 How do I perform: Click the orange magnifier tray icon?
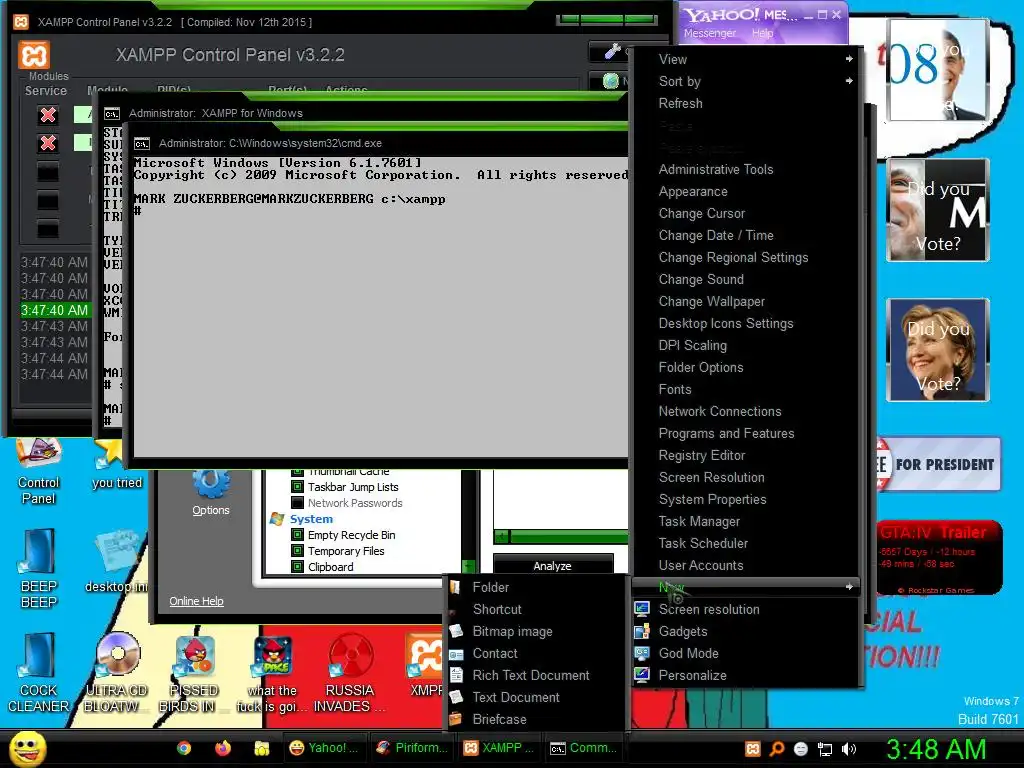point(776,749)
